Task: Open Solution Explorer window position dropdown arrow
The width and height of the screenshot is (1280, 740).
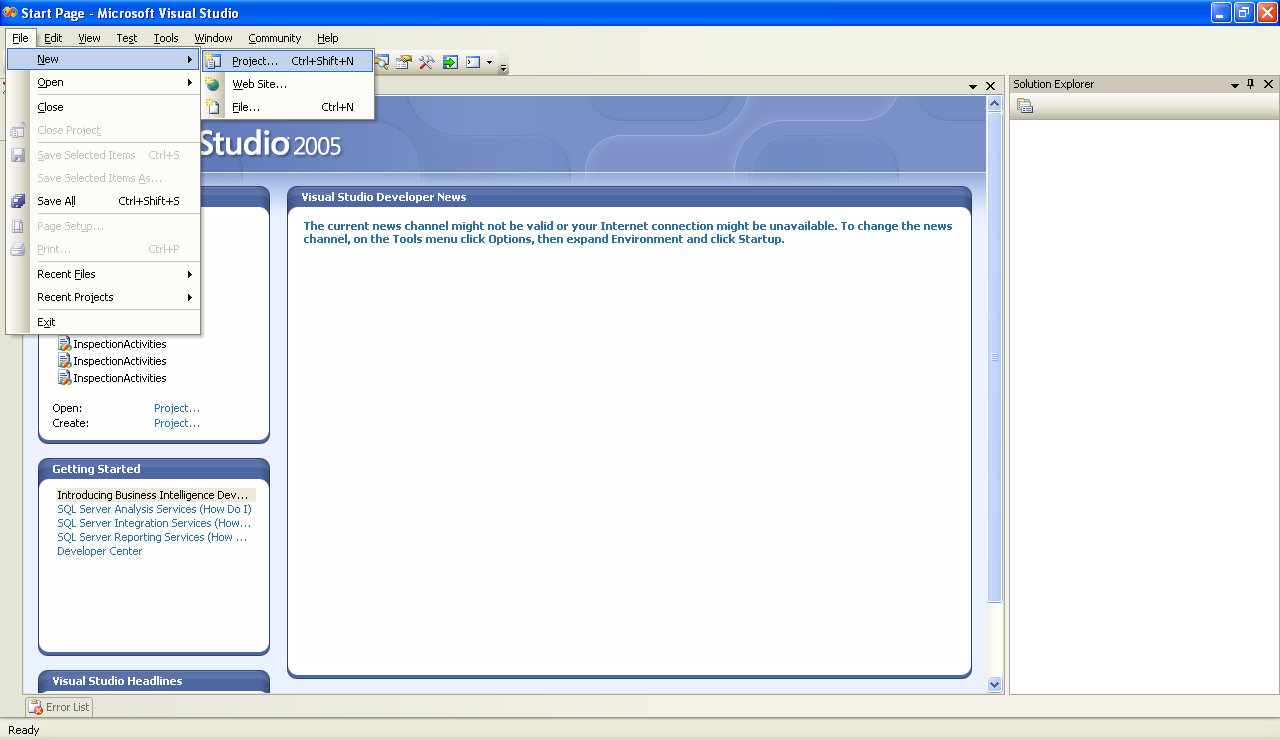Action: (1235, 85)
